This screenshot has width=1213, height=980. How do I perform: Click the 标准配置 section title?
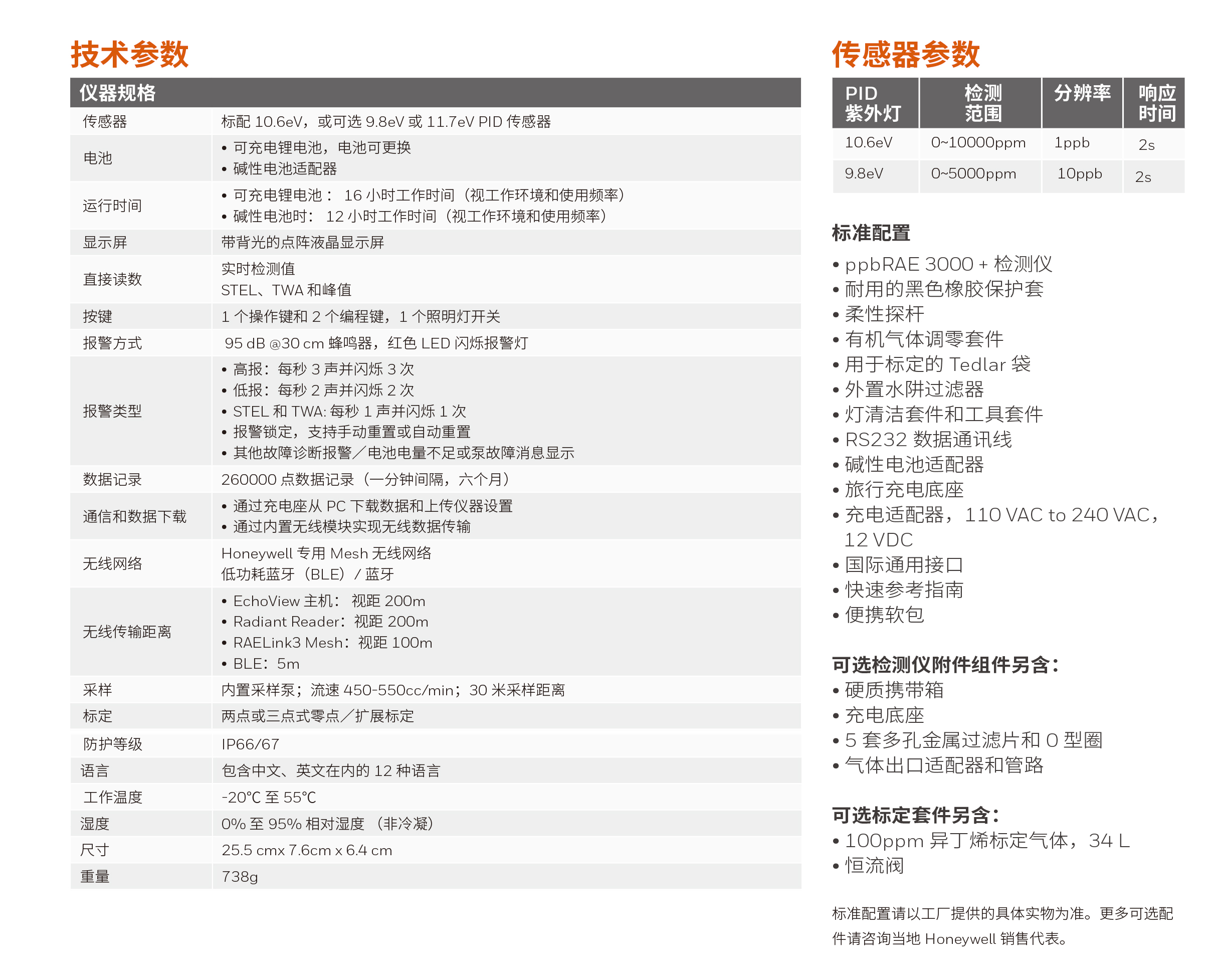(x=870, y=233)
